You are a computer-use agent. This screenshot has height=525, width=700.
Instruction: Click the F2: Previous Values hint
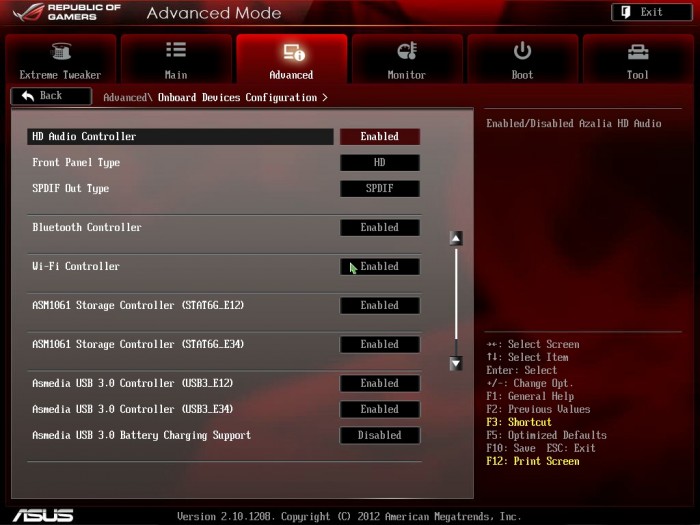pos(538,409)
